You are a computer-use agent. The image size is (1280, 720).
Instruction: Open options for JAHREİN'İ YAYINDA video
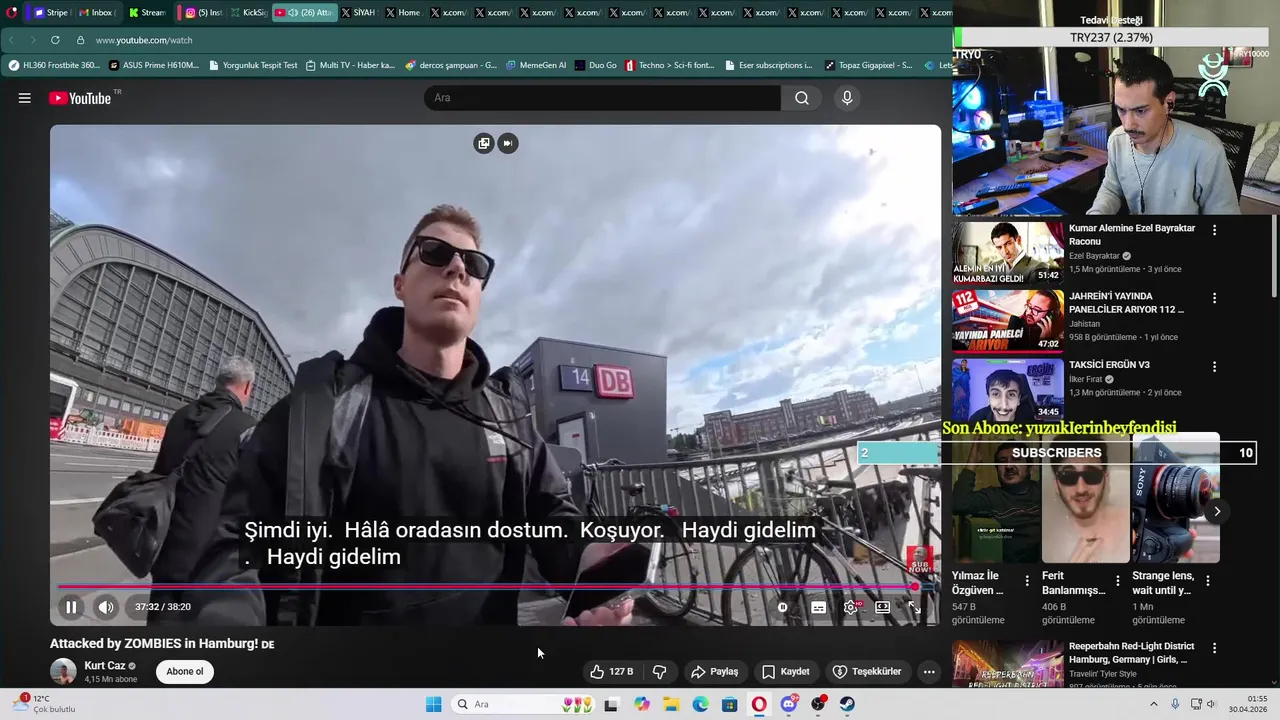click(x=1214, y=298)
